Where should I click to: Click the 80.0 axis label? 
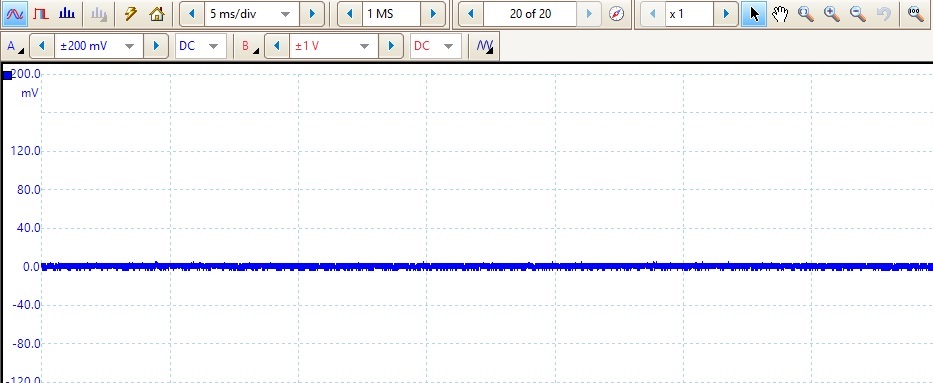click(29, 190)
